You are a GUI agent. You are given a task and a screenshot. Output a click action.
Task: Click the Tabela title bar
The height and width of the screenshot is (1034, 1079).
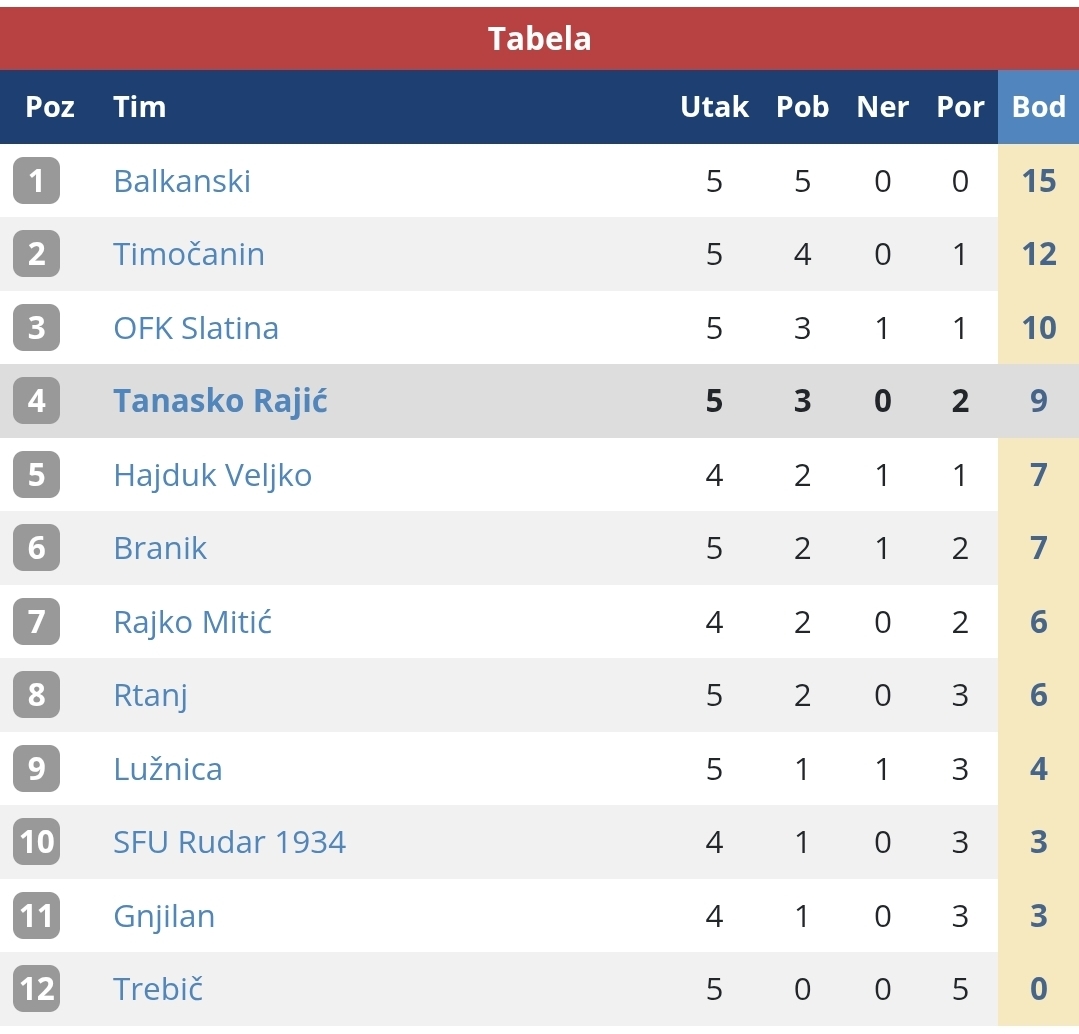coord(539,39)
